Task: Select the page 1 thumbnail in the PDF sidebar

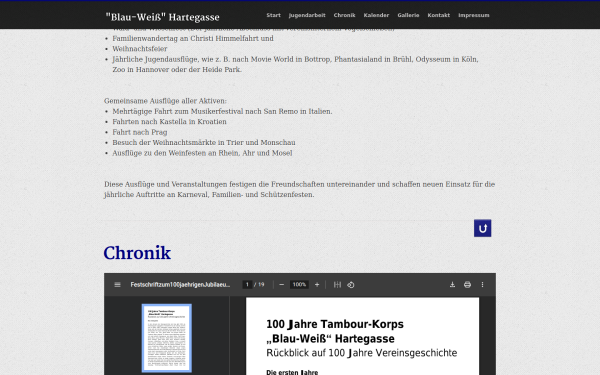Action: 167,338
